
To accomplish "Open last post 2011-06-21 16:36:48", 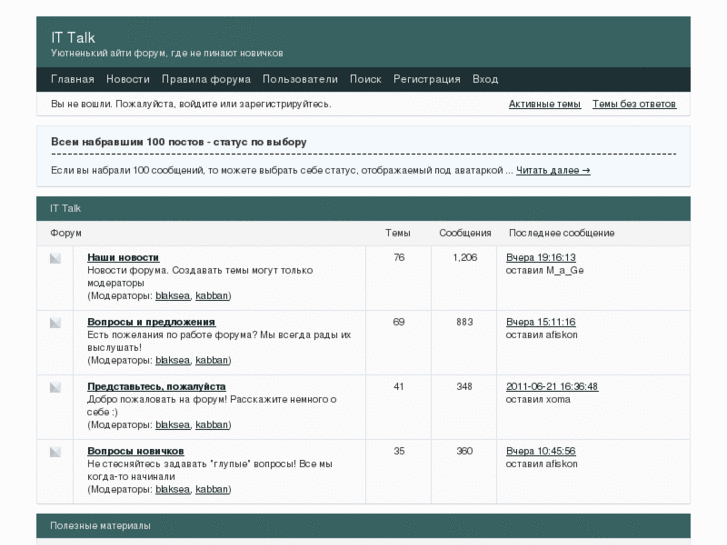I will 552,386.
